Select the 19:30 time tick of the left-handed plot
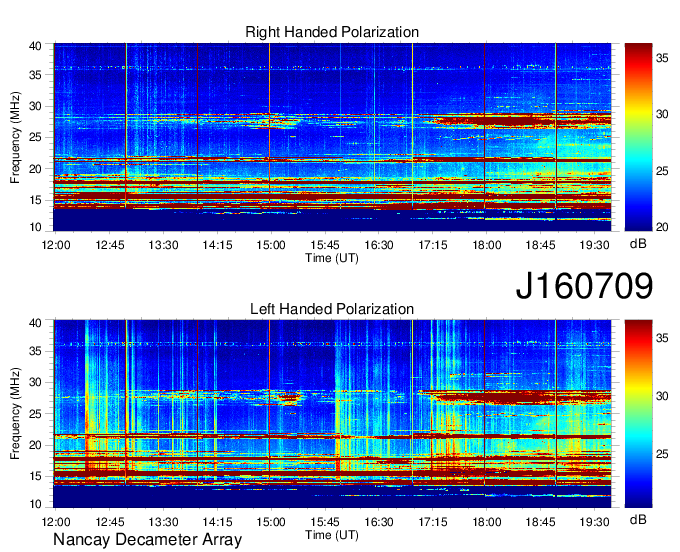This screenshot has height=552, width=680. 594,522
